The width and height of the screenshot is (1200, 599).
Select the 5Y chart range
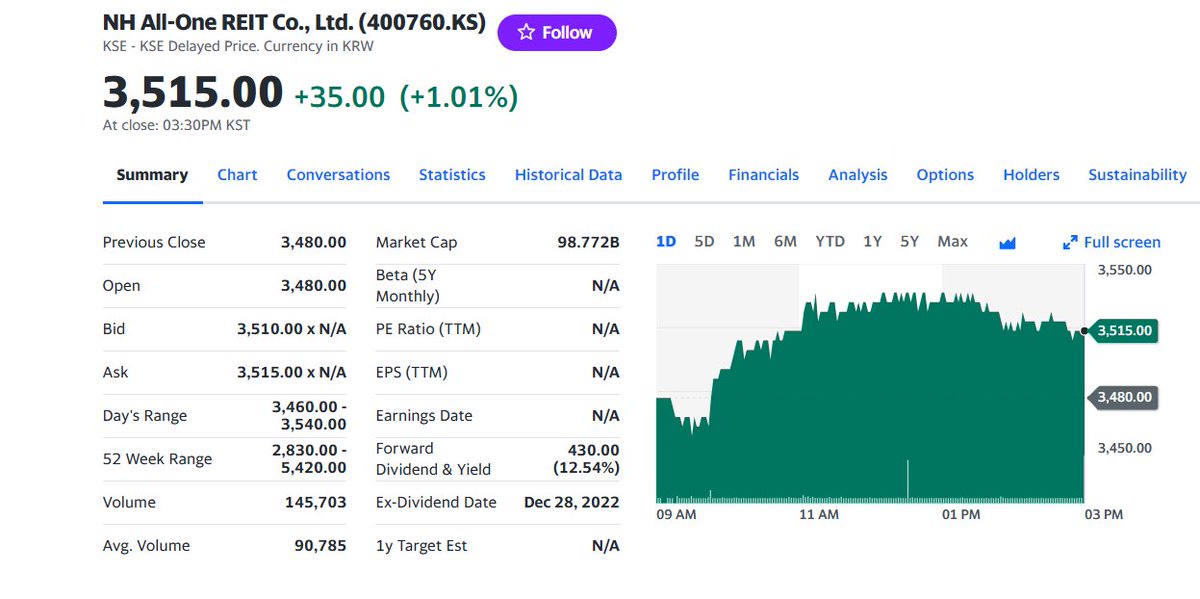[909, 242]
